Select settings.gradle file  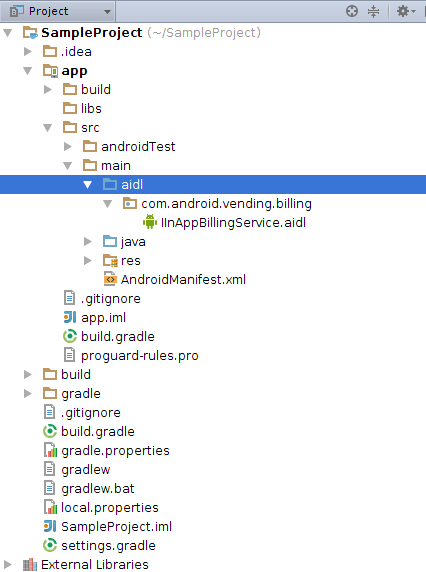tap(108, 546)
